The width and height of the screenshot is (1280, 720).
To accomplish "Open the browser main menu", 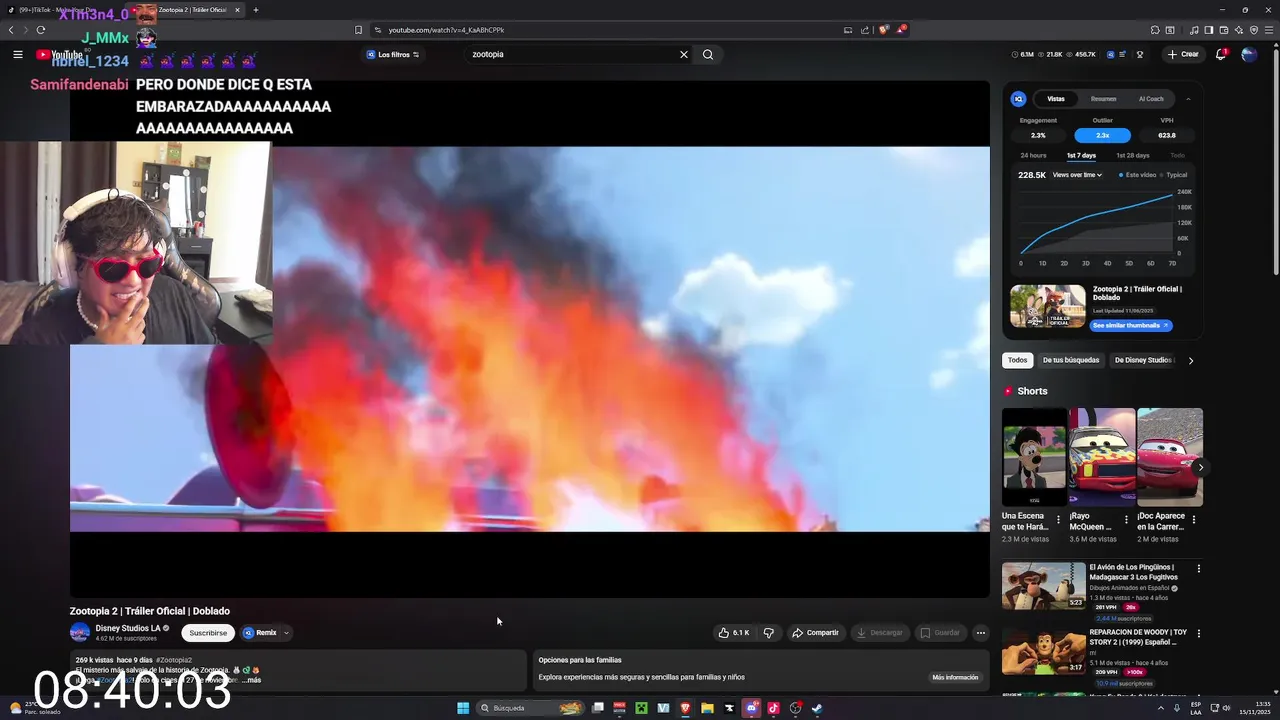I will coord(1268,30).
